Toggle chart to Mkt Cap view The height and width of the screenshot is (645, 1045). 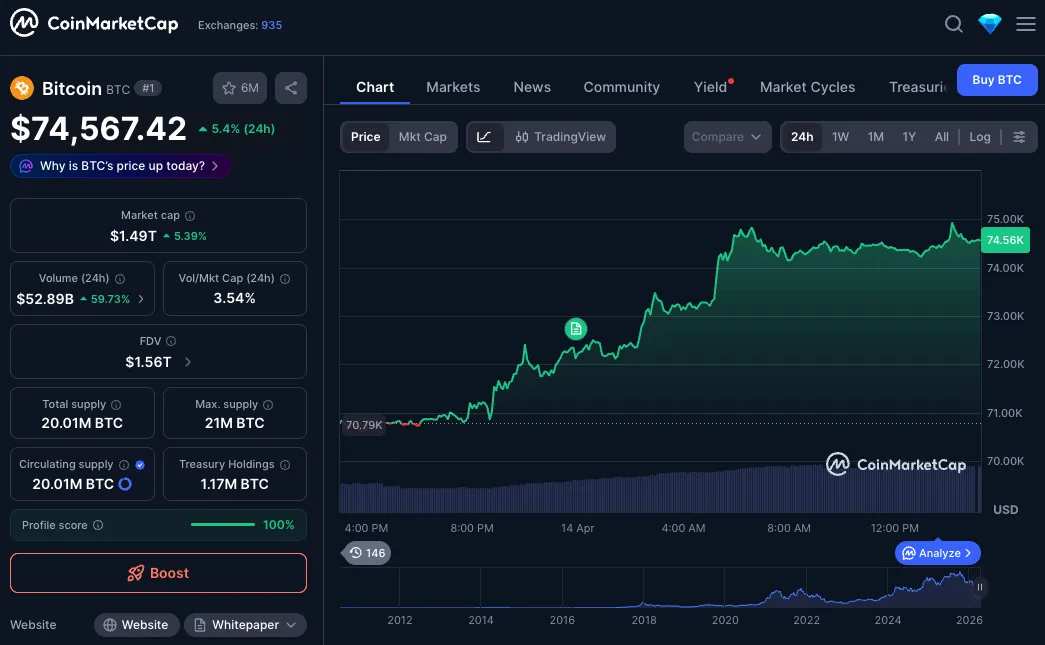pos(423,137)
